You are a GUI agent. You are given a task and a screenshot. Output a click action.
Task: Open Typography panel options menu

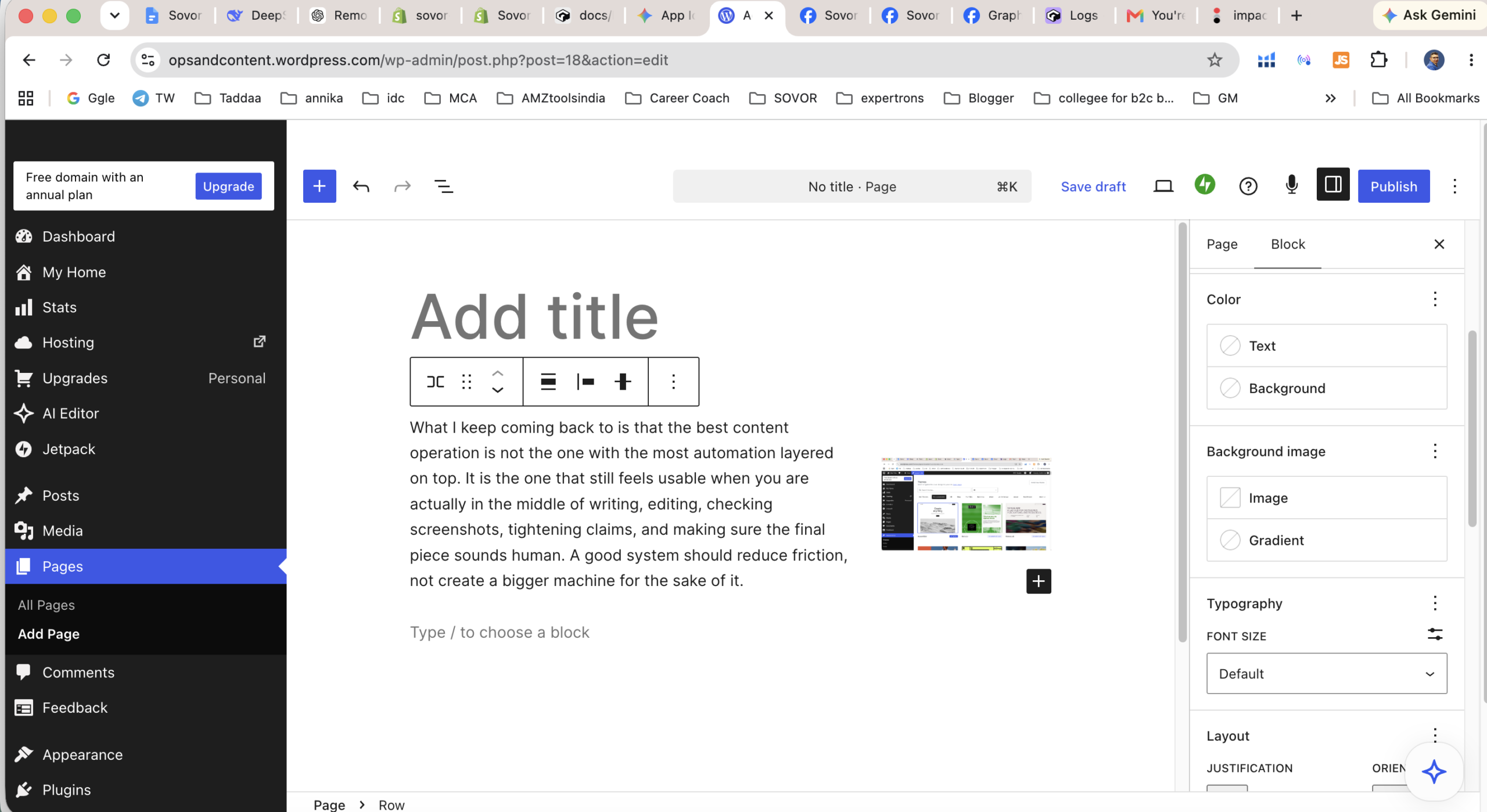pos(1435,603)
